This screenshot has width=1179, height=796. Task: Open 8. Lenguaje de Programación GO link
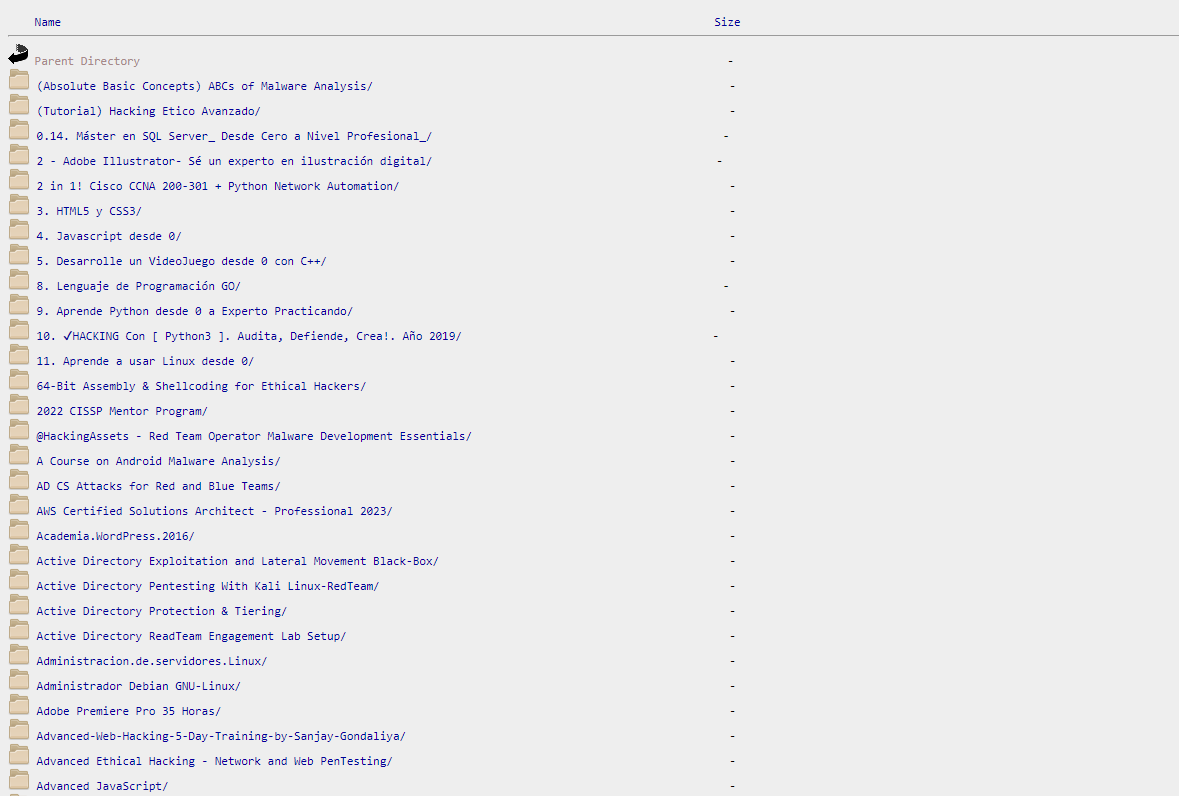click(x=138, y=286)
